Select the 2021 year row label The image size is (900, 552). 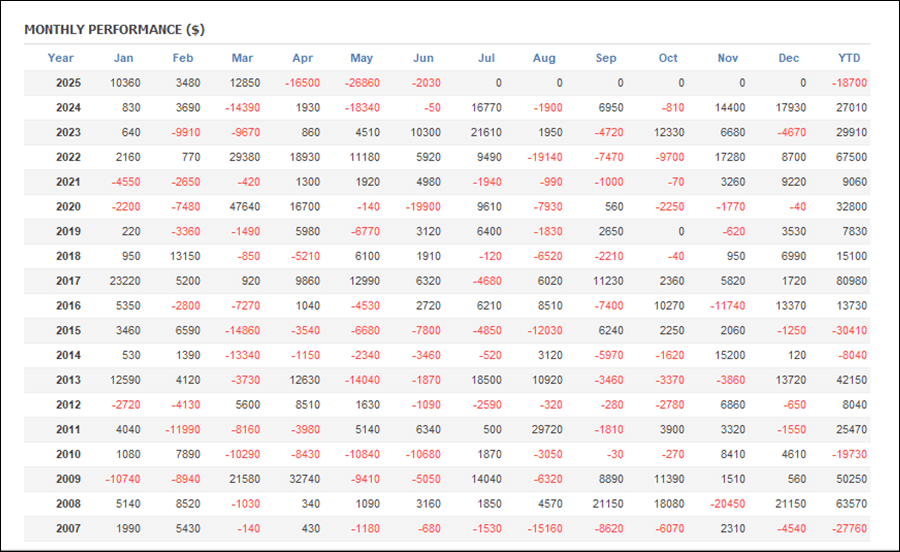pyautogui.click(x=68, y=181)
